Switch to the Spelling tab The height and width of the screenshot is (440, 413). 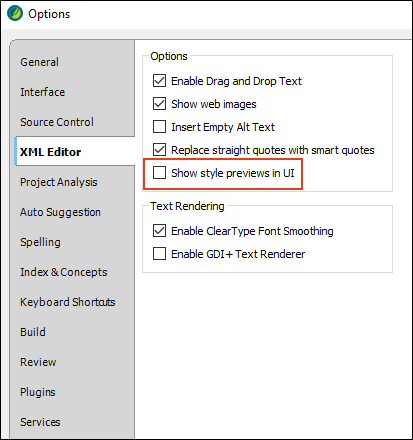click(x=40, y=242)
